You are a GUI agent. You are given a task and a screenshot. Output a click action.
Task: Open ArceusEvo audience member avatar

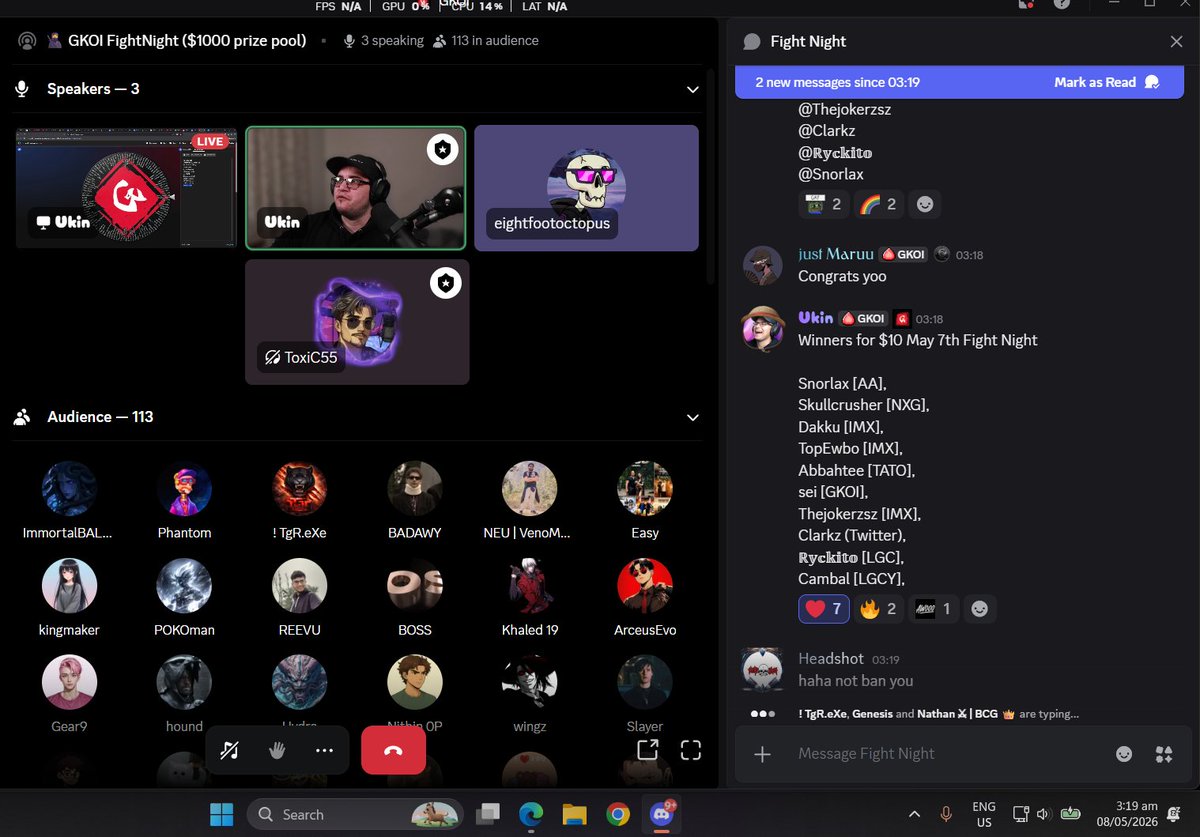click(645, 586)
